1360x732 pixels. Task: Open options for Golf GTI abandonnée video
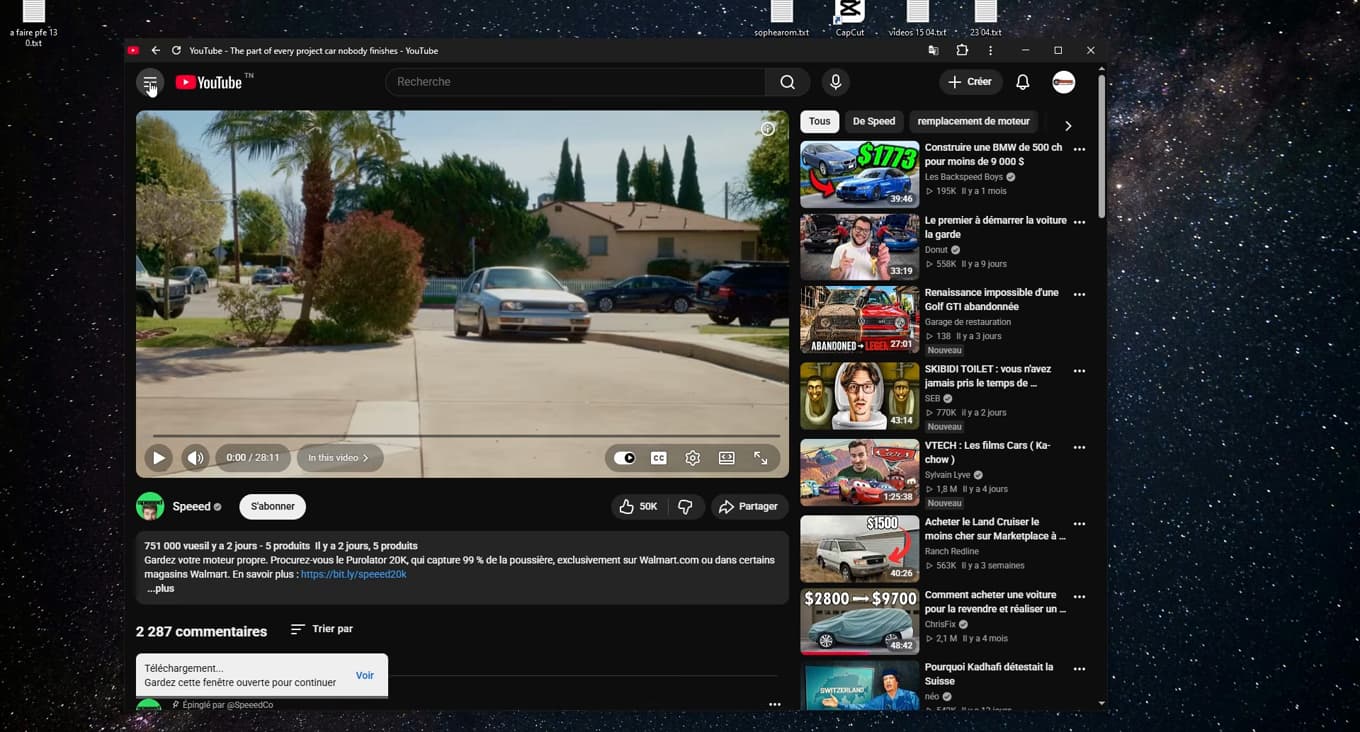pos(1080,294)
